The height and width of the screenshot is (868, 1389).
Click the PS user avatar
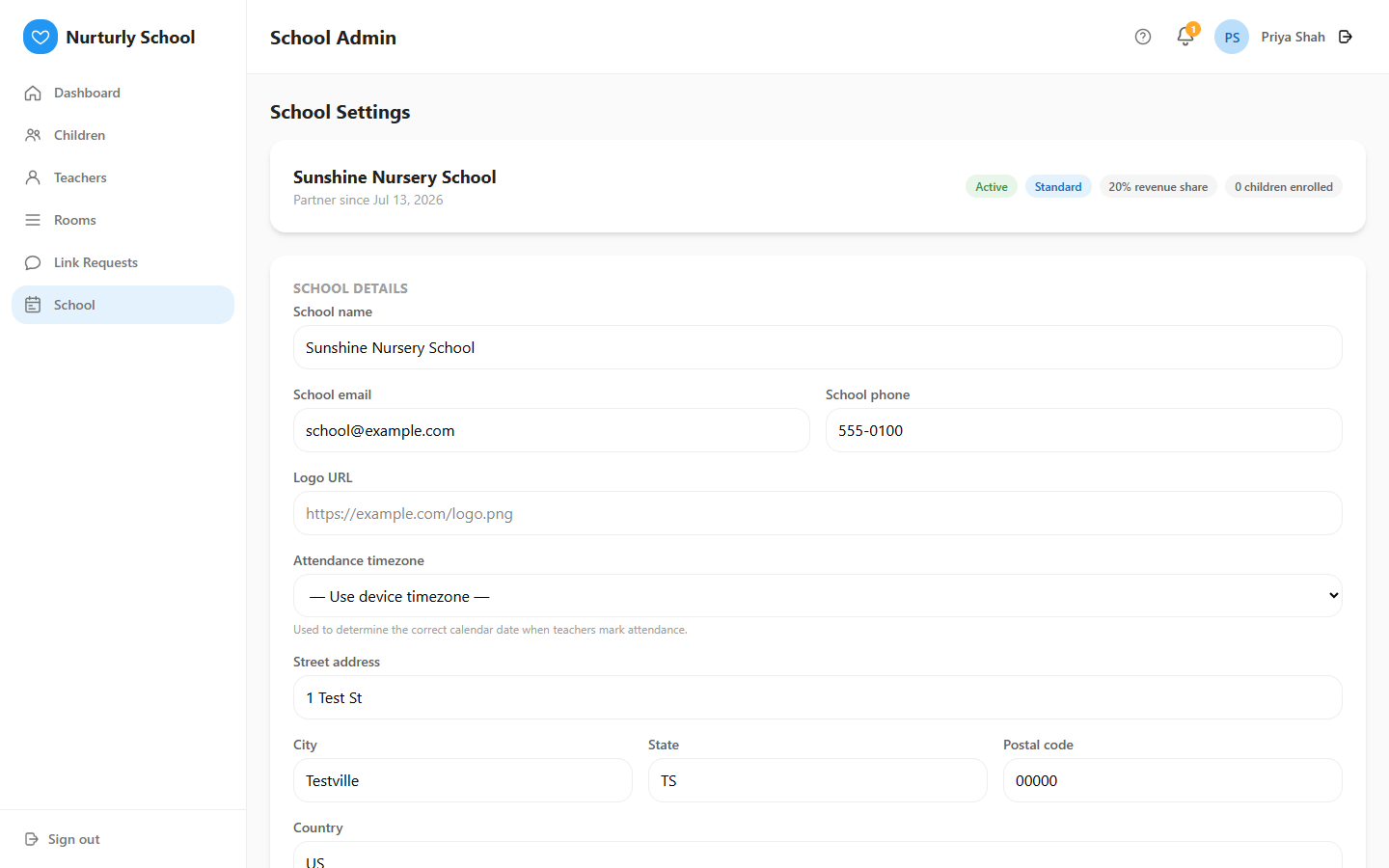[x=1232, y=37]
